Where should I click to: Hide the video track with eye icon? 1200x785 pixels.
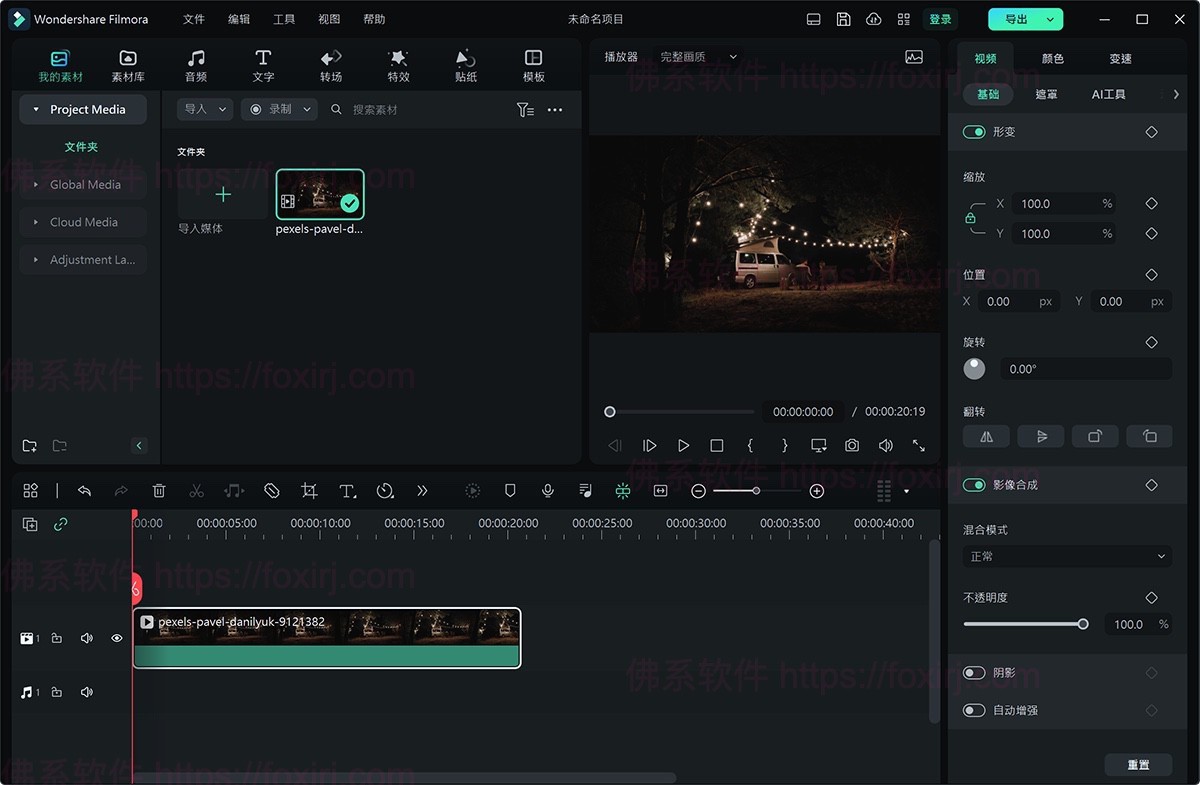pos(117,638)
